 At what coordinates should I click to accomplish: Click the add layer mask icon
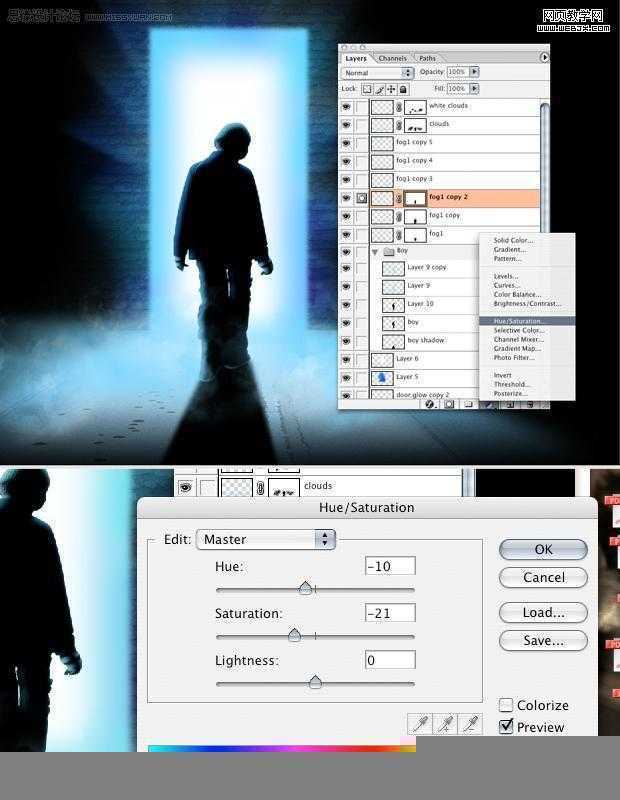449,404
